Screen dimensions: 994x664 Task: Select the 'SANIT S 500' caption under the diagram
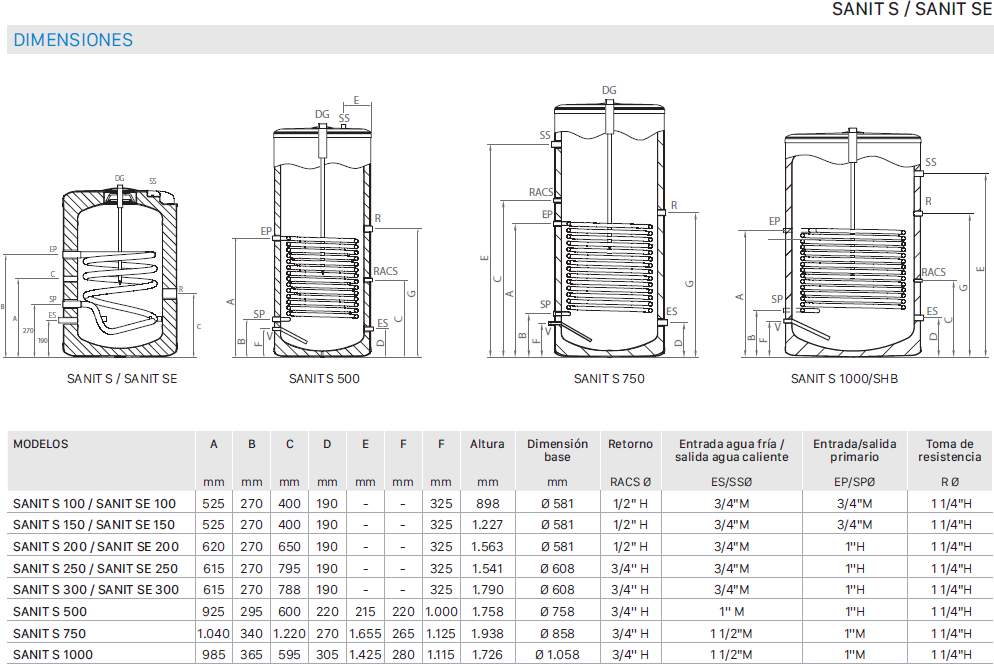click(324, 379)
